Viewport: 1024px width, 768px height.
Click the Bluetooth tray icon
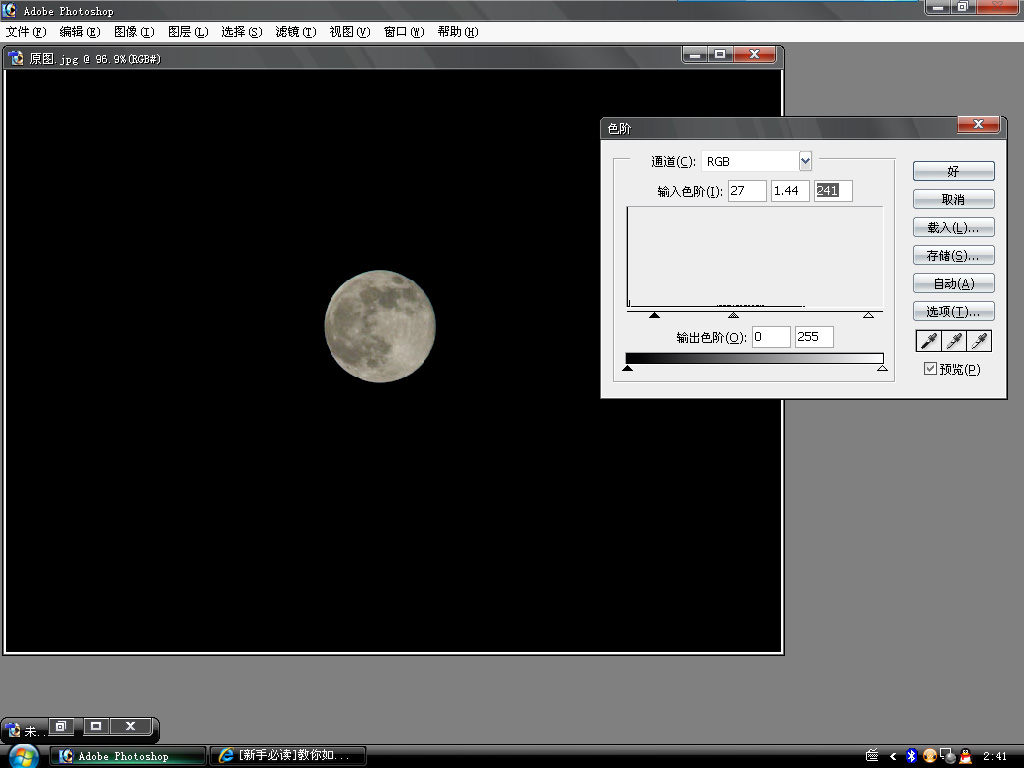(x=912, y=756)
